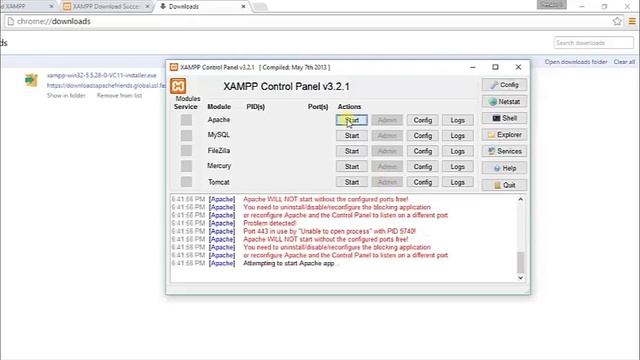The width and height of the screenshot is (640, 360).
Task: Click the XAMPP title bar icon
Action: (174, 67)
